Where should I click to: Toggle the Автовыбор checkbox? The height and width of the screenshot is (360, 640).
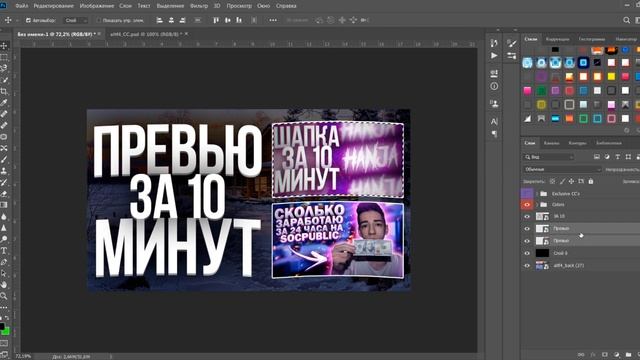tap(28, 20)
